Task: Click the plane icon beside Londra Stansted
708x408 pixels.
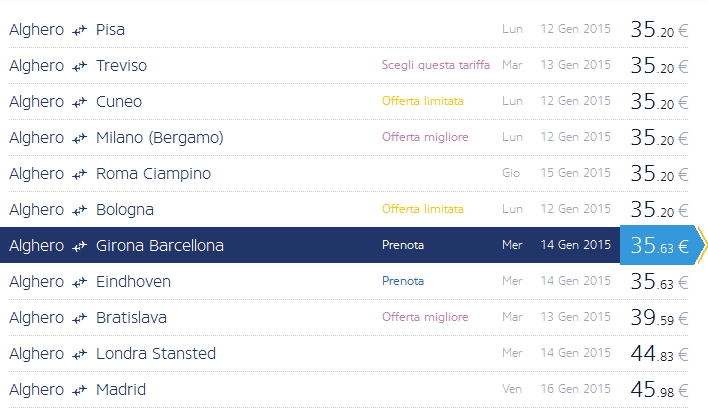Action: pos(80,354)
